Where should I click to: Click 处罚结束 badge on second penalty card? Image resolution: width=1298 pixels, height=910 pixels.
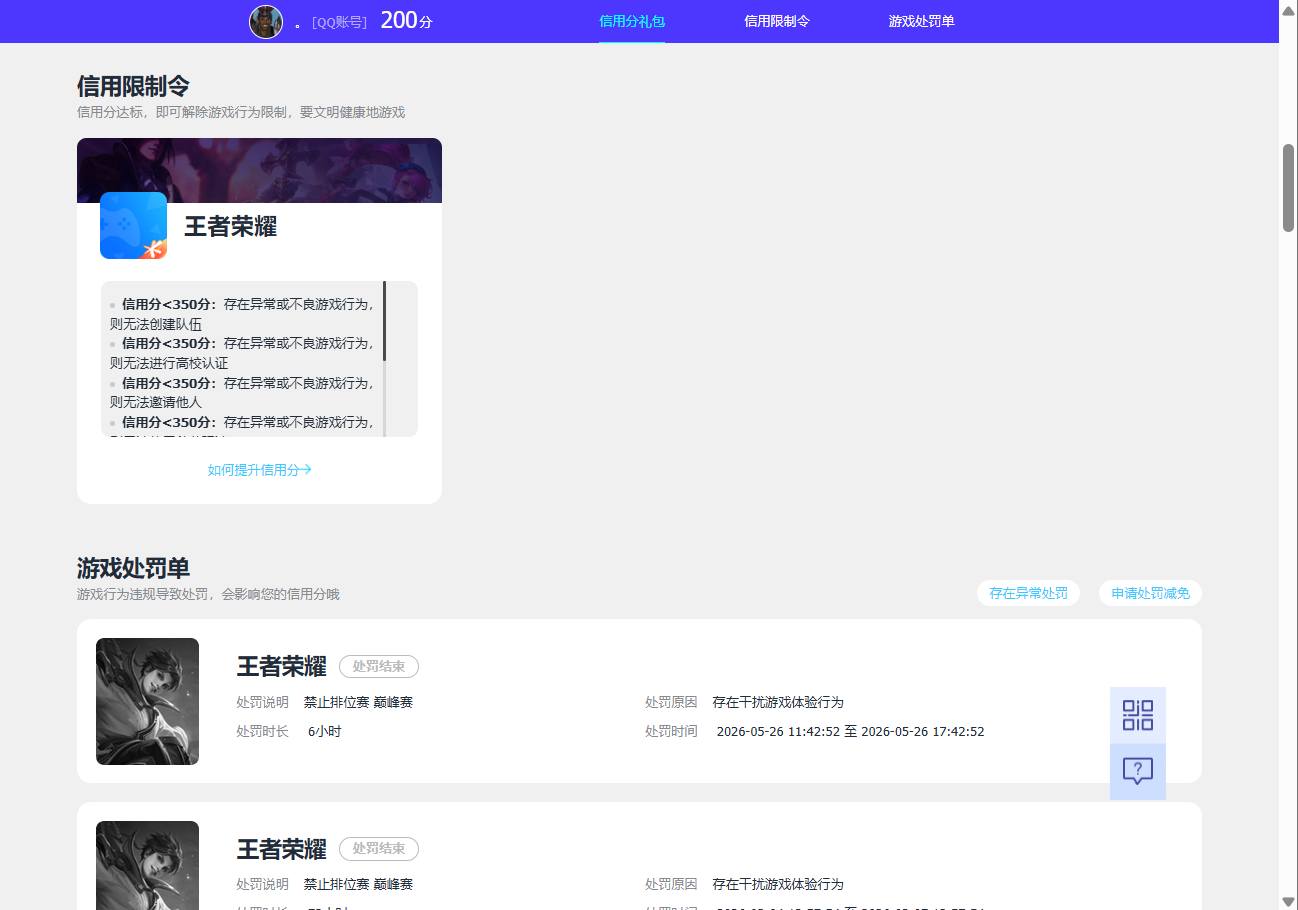tap(379, 848)
